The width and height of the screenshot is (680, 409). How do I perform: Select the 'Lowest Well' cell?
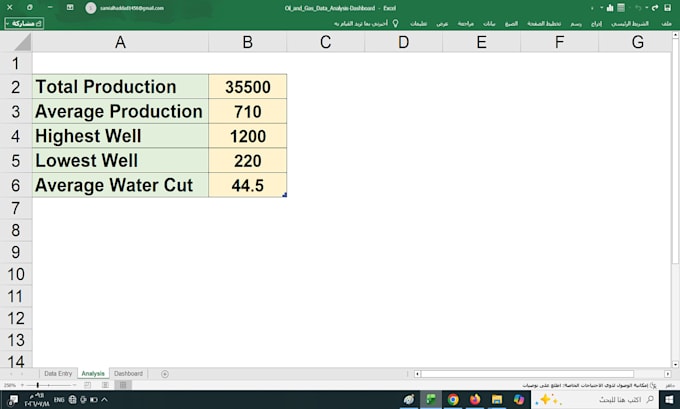(x=121, y=160)
